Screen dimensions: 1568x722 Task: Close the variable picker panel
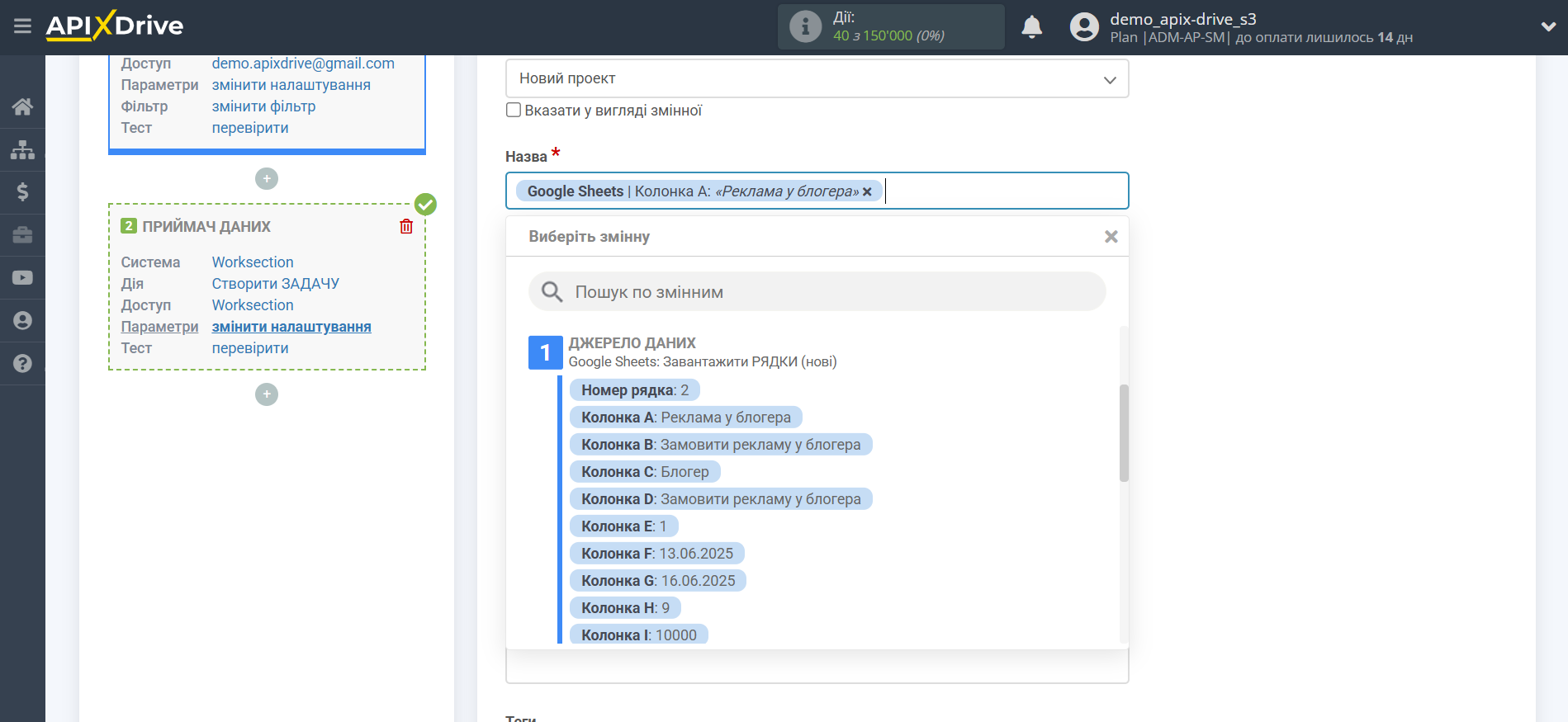coord(1111,237)
